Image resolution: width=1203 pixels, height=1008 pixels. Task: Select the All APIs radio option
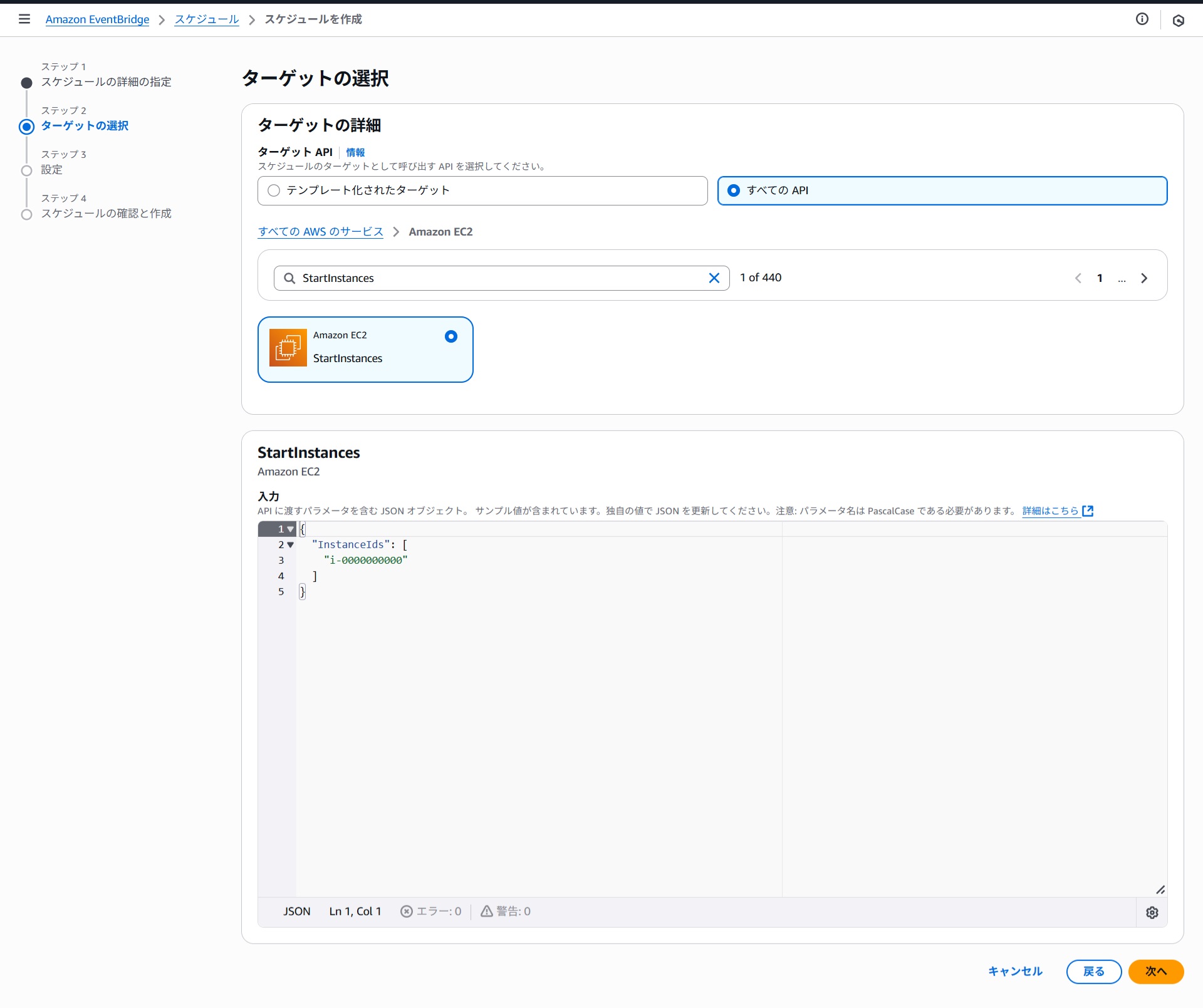[x=734, y=190]
